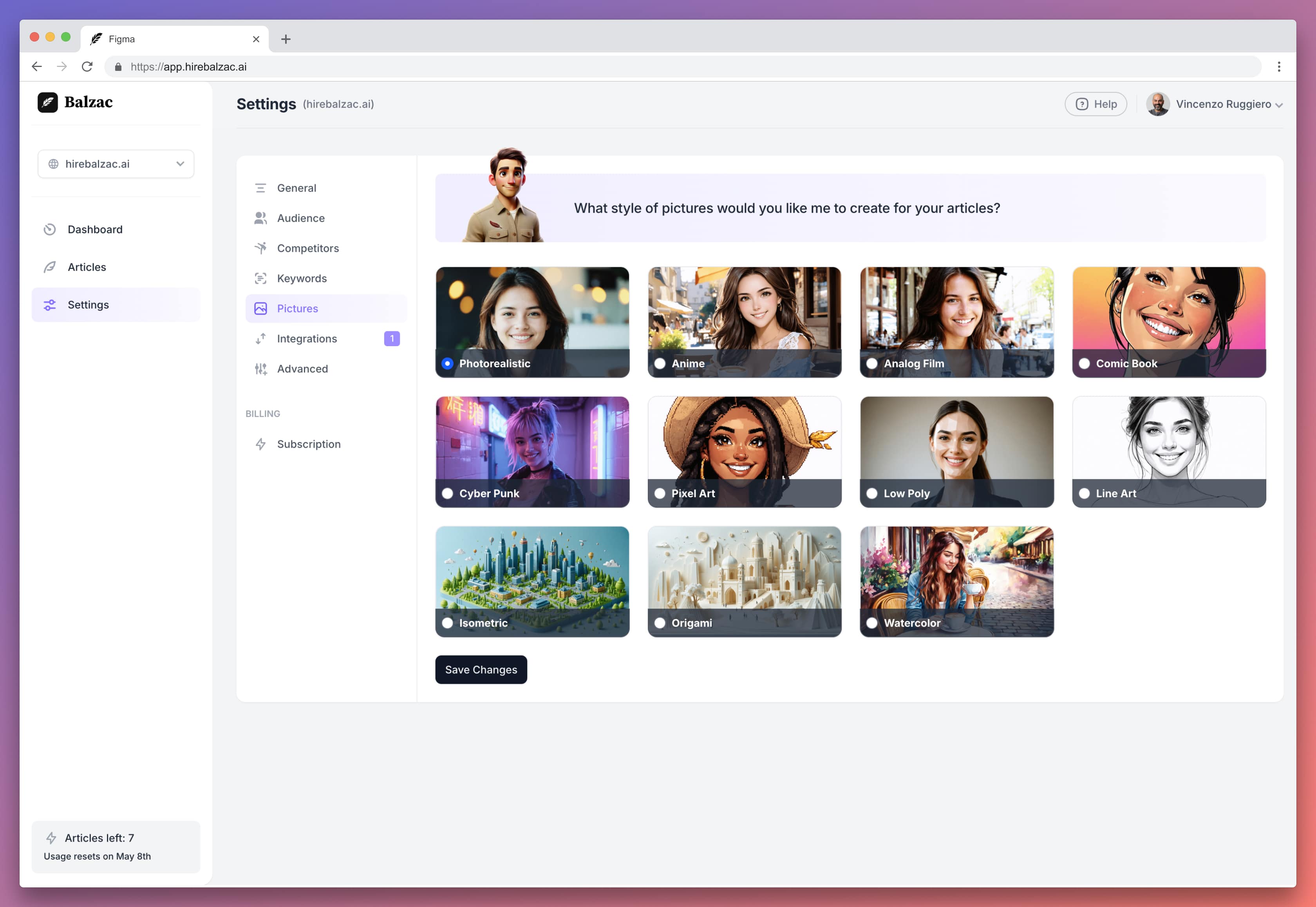Image resolution: width=1316 pixels, height=907 pixels.
Task: Open the browser three-dot menu
Action: pyautogui.click(x=1279, y=67)
